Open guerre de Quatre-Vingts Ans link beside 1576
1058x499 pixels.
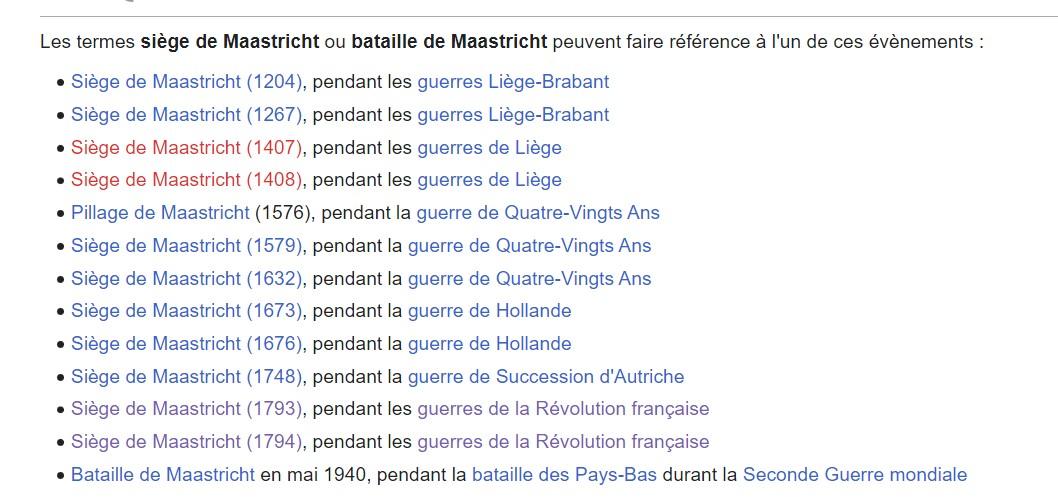tap(538, 213)
